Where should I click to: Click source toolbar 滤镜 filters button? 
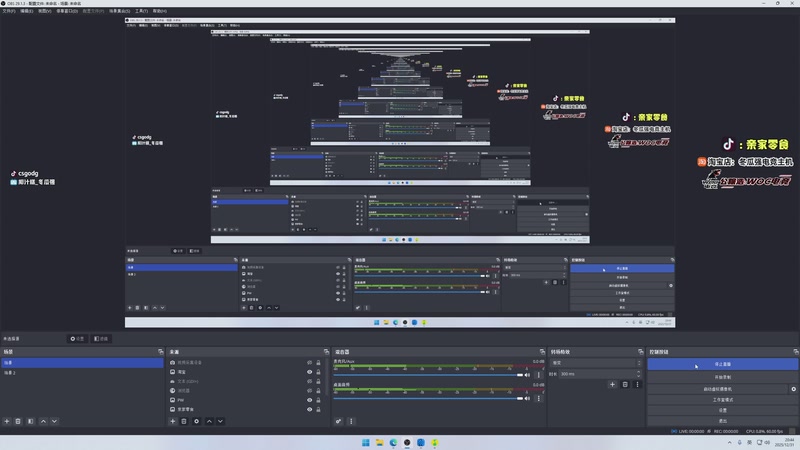tap(101, 339)
